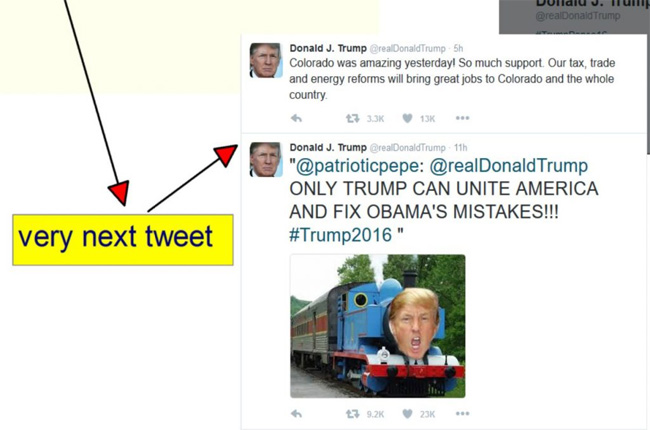Retweet the Trump train image tweet
Image resolution: width=650 pixels, height=430 pixels.
(x=353, y=414)
